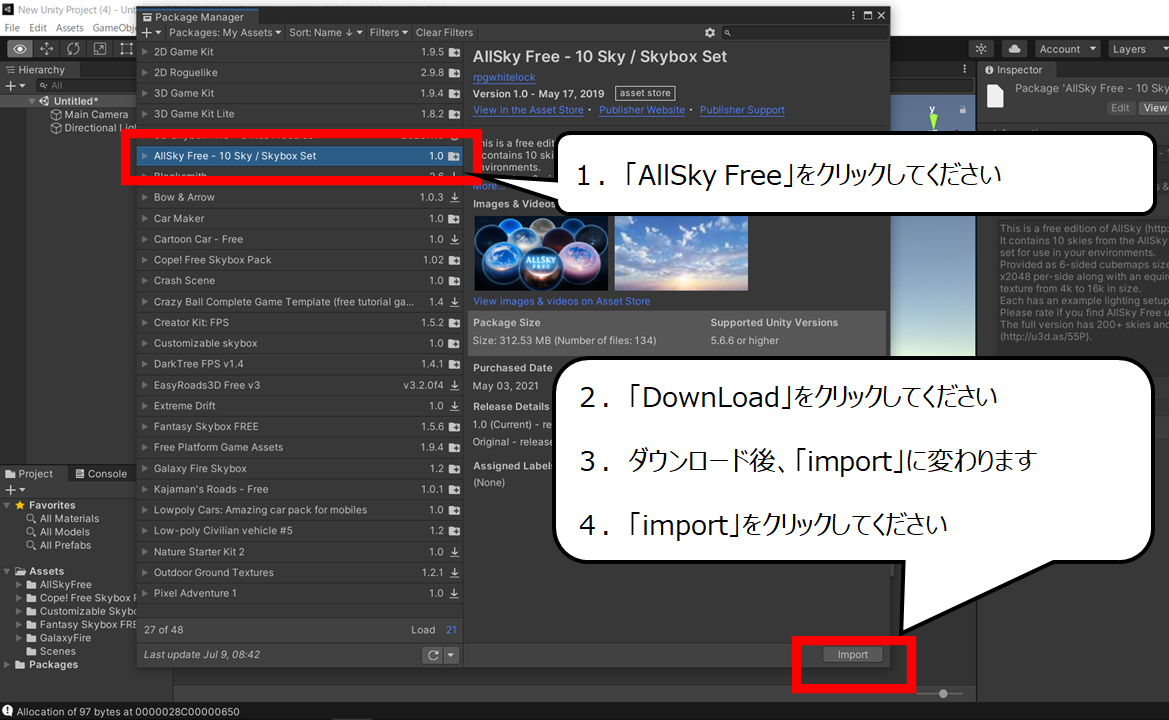Viewport: 1169px width, 720px height.
Task: Open the Package Manager add (+) dropdown
Action: [151, 33]
